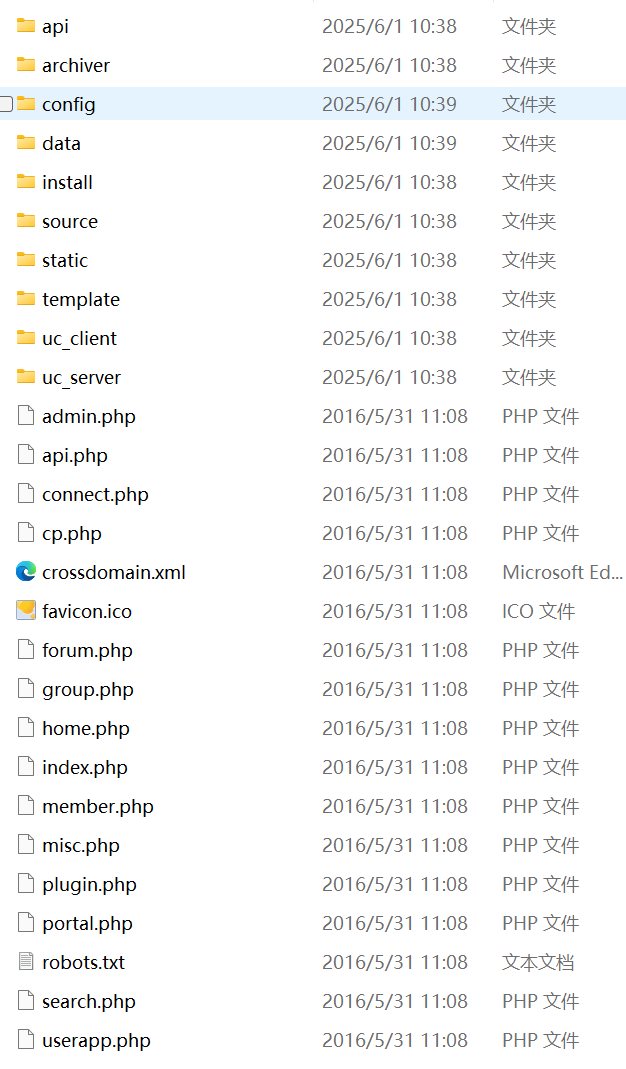
Task: Click the favicon.ico image icon
Action: (x=26, y=611)
